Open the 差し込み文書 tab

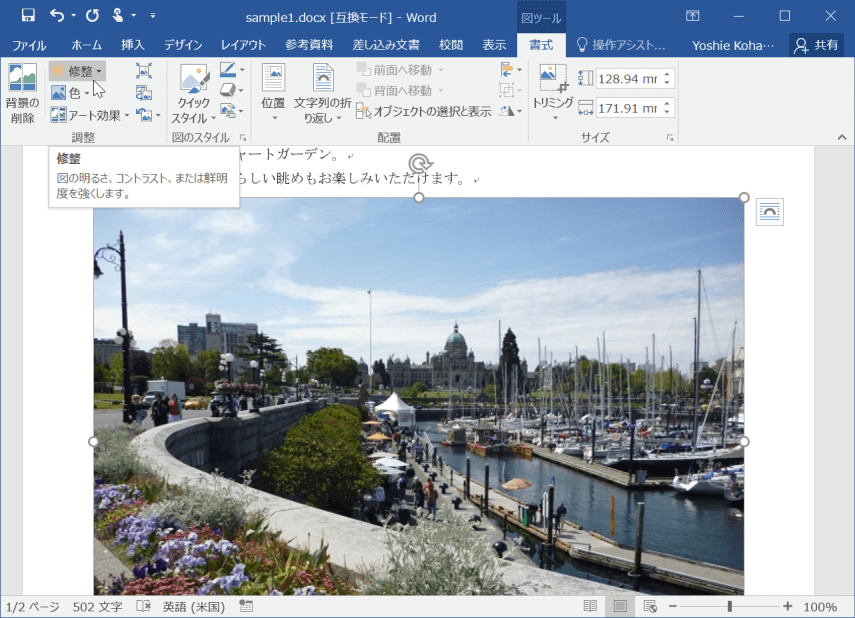[x=386, y=45]
